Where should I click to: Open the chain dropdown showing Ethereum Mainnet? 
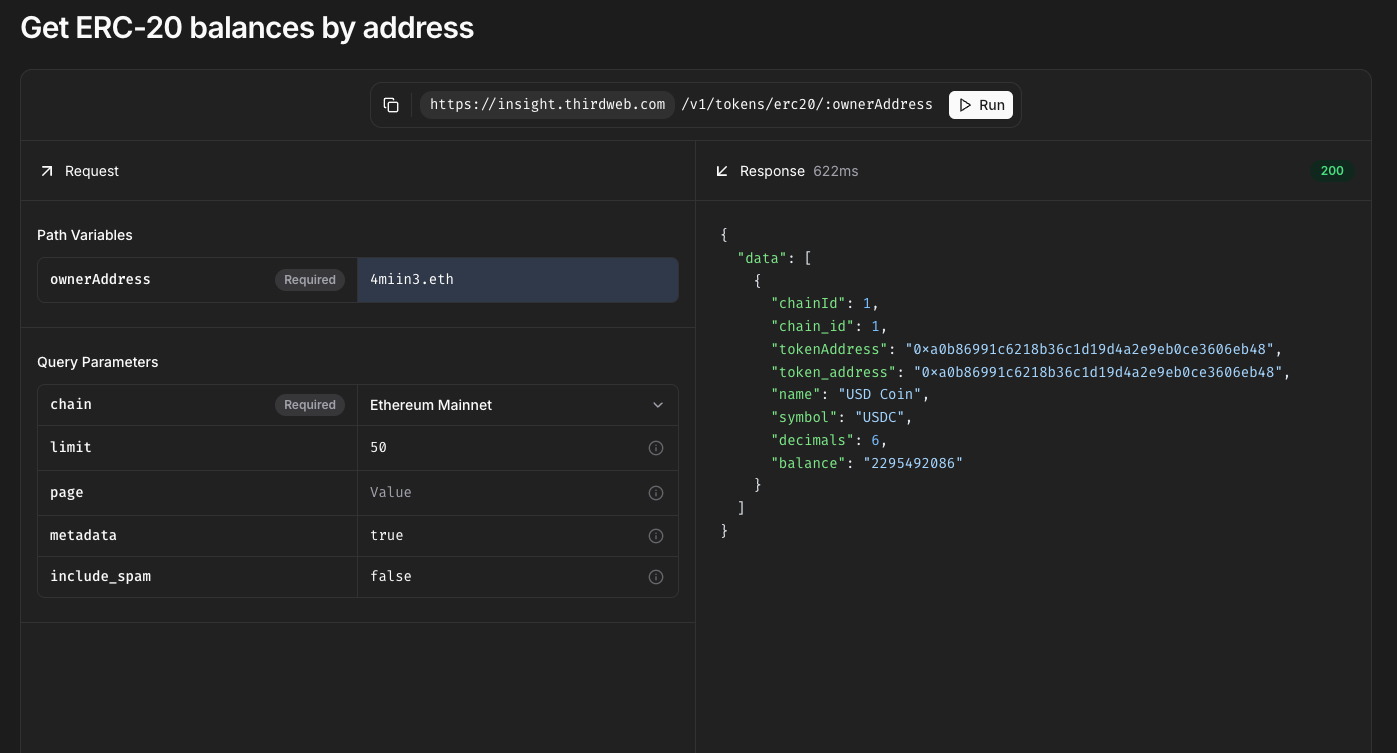(x=518, y=405)
